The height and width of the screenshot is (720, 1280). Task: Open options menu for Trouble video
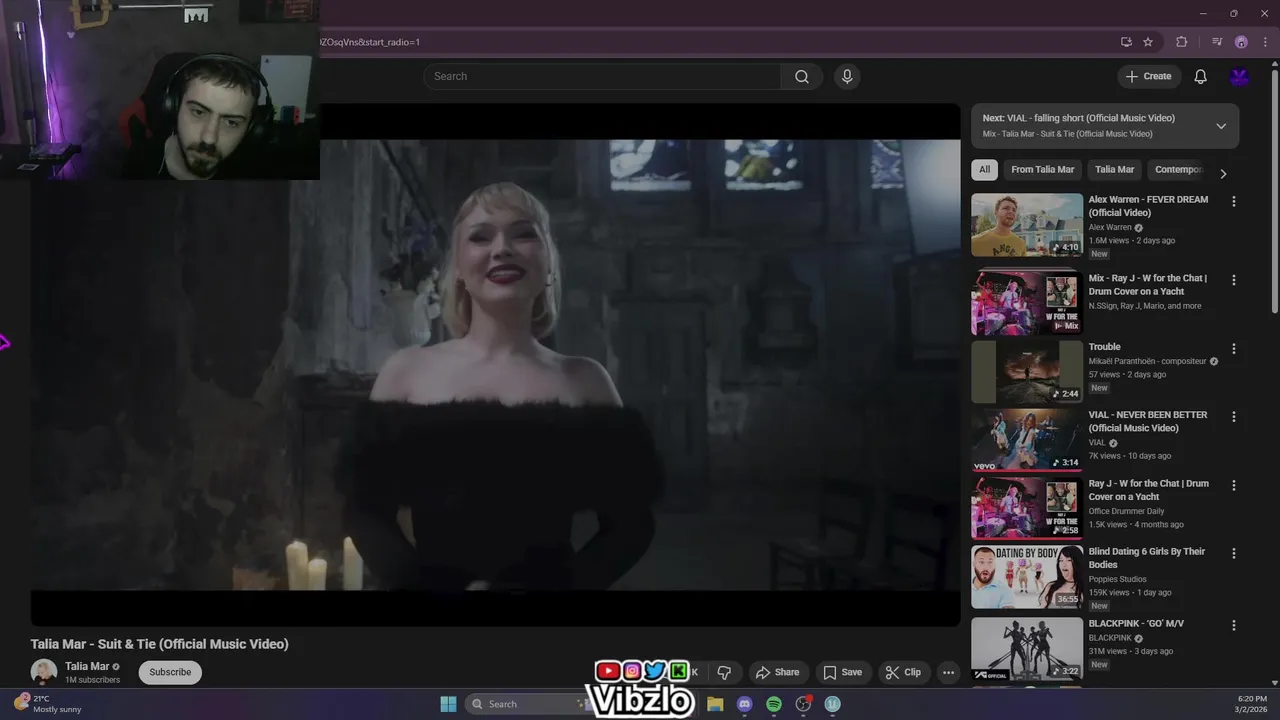[x=1233, y=348]
